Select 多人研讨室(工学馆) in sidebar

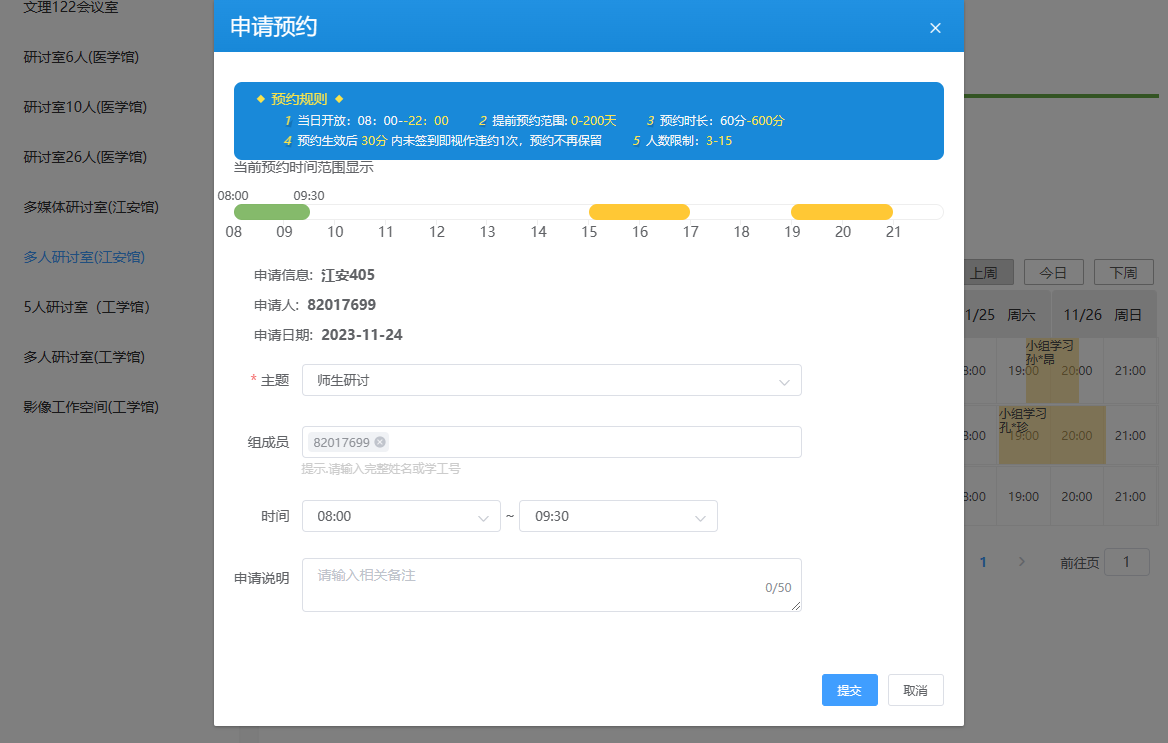(84, 357)
